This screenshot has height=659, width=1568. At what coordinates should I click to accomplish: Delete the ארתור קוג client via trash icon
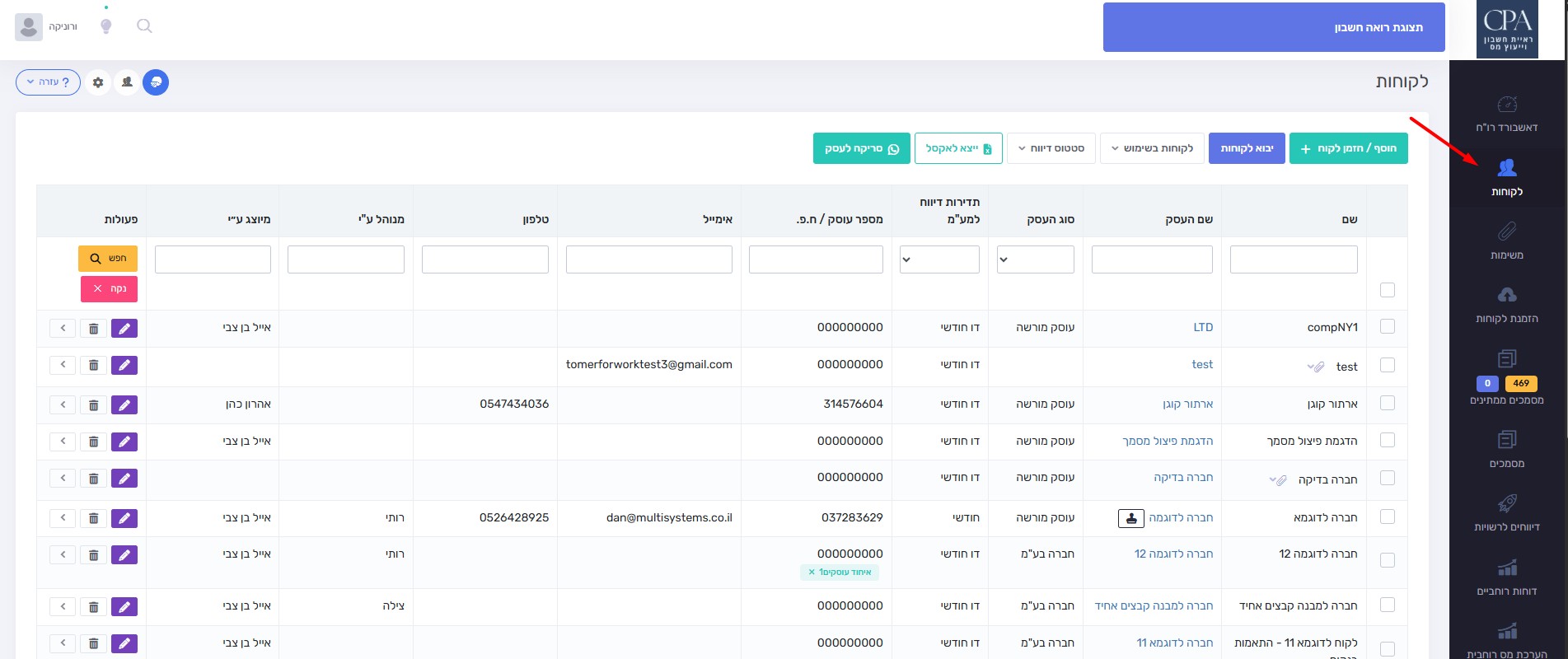pos(93,405)
